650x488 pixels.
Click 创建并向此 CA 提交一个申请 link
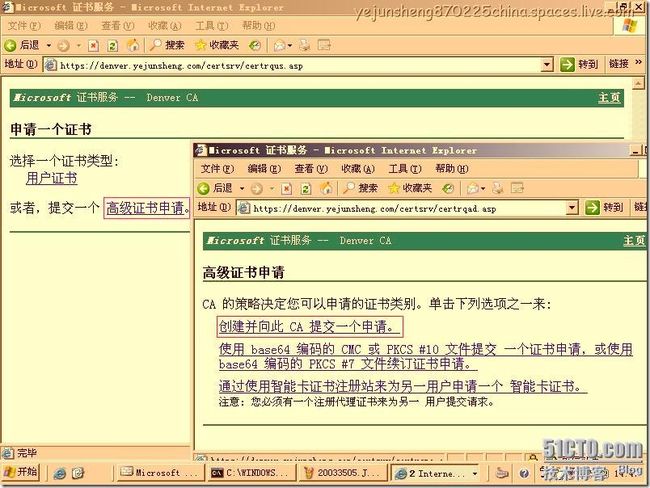tap(310, 327)
